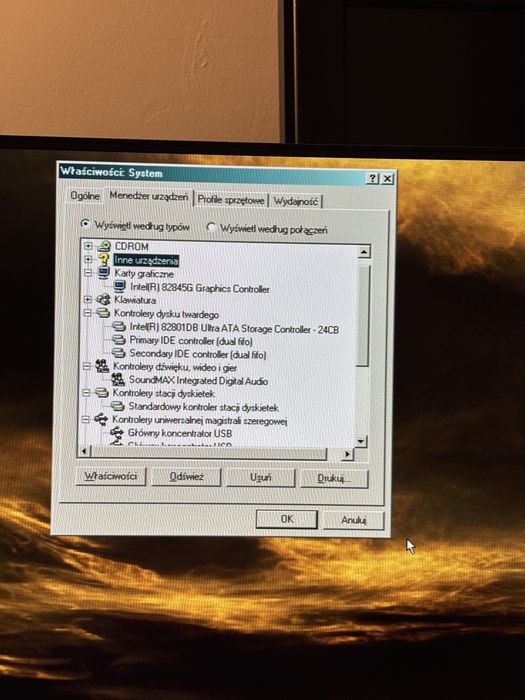Image resolution: width=525 pixels, height=700 pixels.
Task: Select the fully visible Główny koncentrator USB text
Action: (x=179, y=433)
